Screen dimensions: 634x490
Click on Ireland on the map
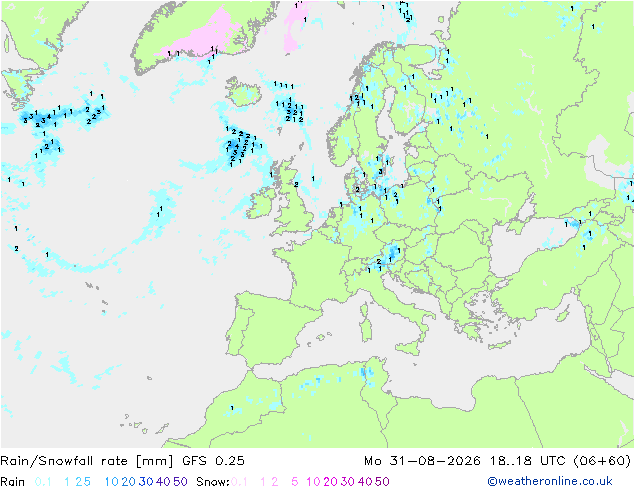[x=262, y=203]
